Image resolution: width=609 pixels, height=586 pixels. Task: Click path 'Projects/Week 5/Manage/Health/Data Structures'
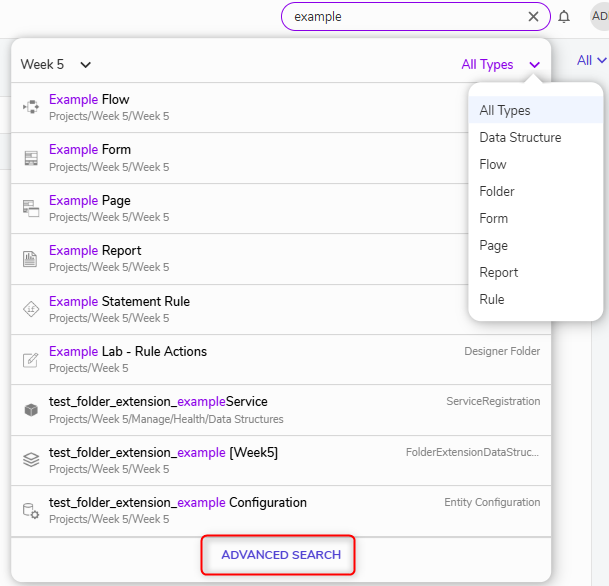[166, 419]
